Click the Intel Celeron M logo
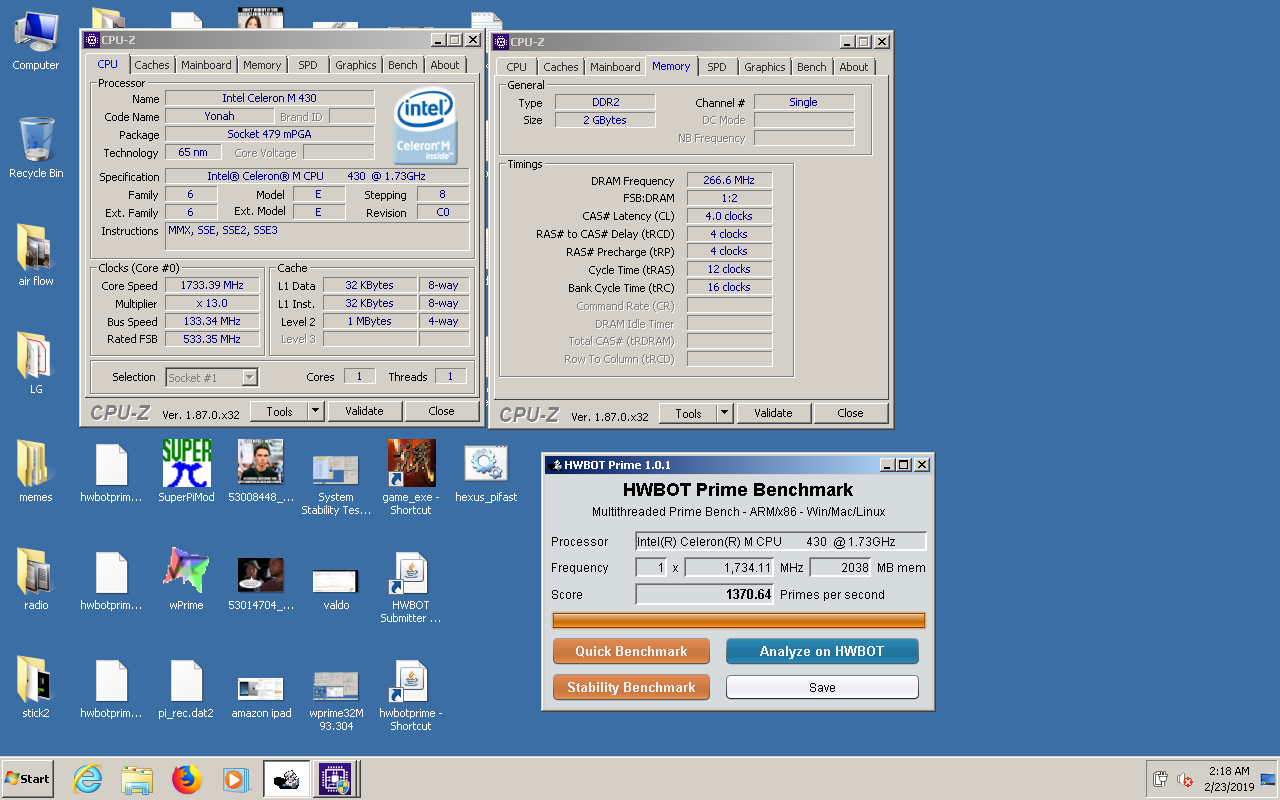The image size is (1280, 800). pos(426,127)
